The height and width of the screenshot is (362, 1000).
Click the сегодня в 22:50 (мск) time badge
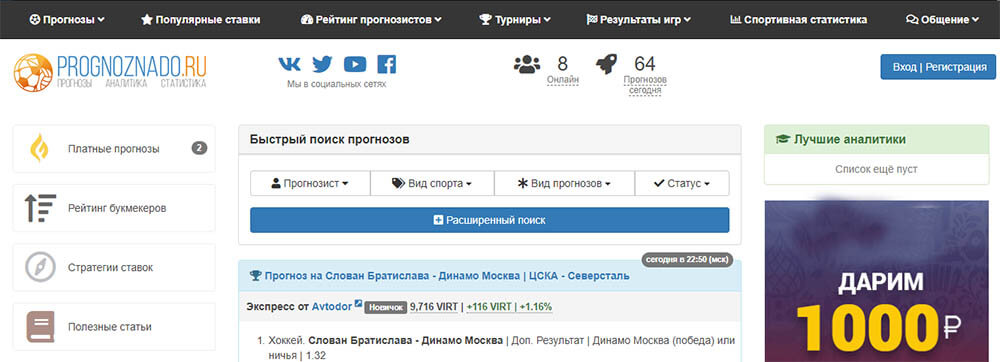point(688,260)
